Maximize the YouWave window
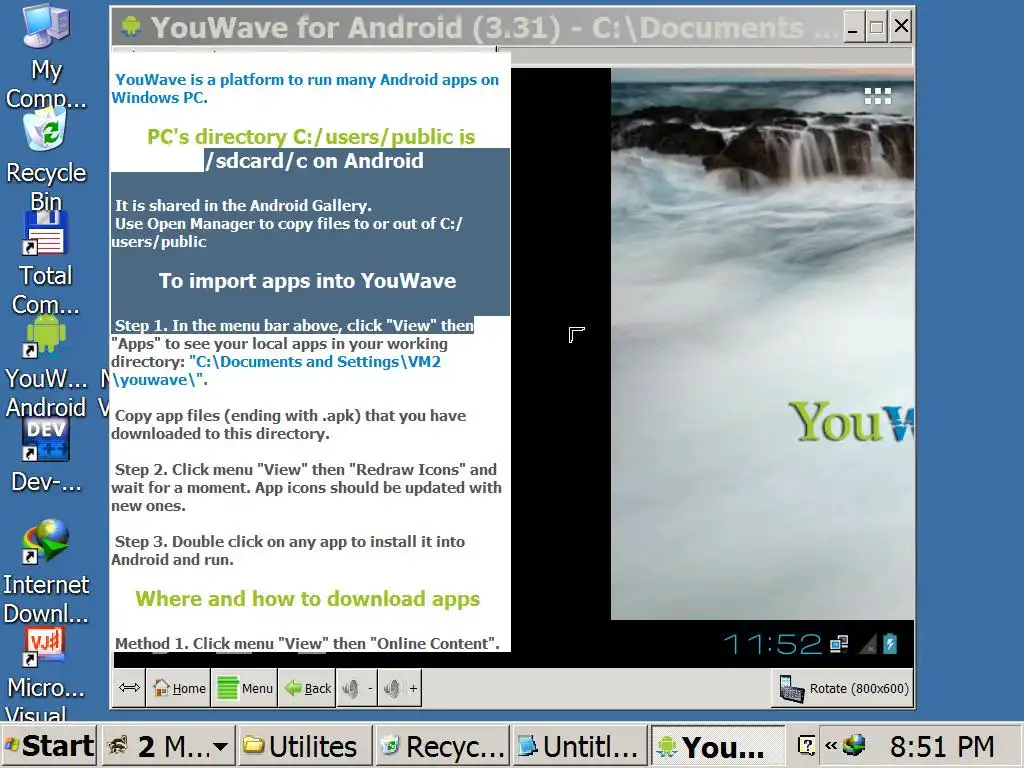 click(876, 27)
